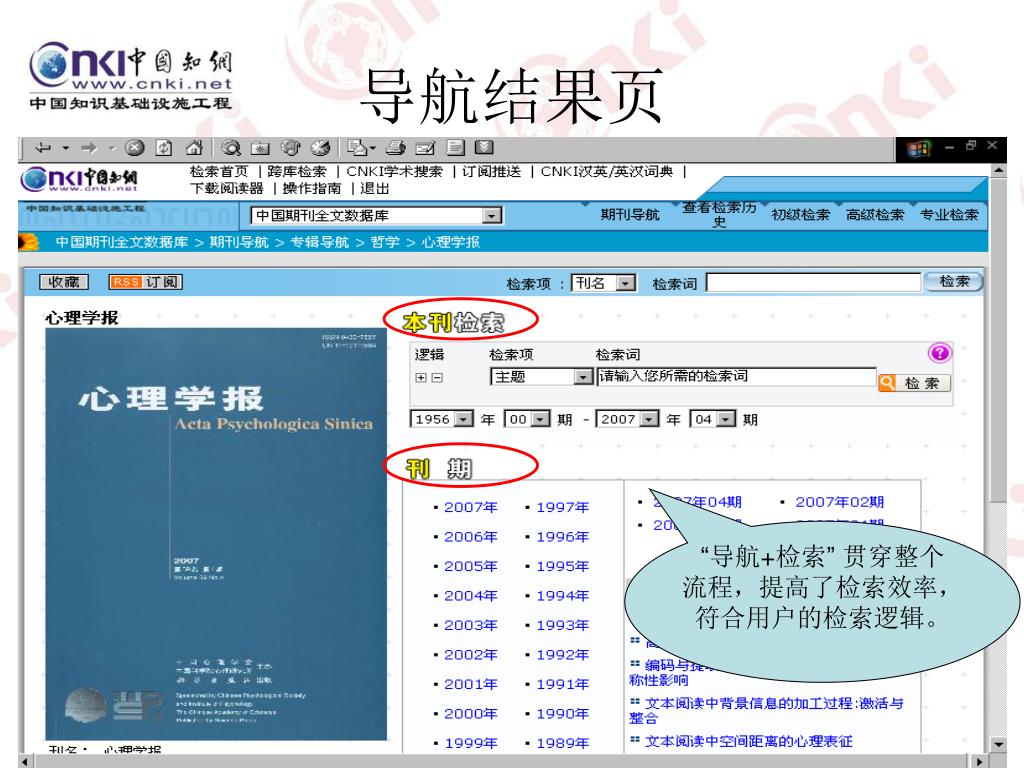The width and height of the screenshot is (1024, 768).
Task: Switch to the 高级检索 tab
Action: click(x=874, y=214)
